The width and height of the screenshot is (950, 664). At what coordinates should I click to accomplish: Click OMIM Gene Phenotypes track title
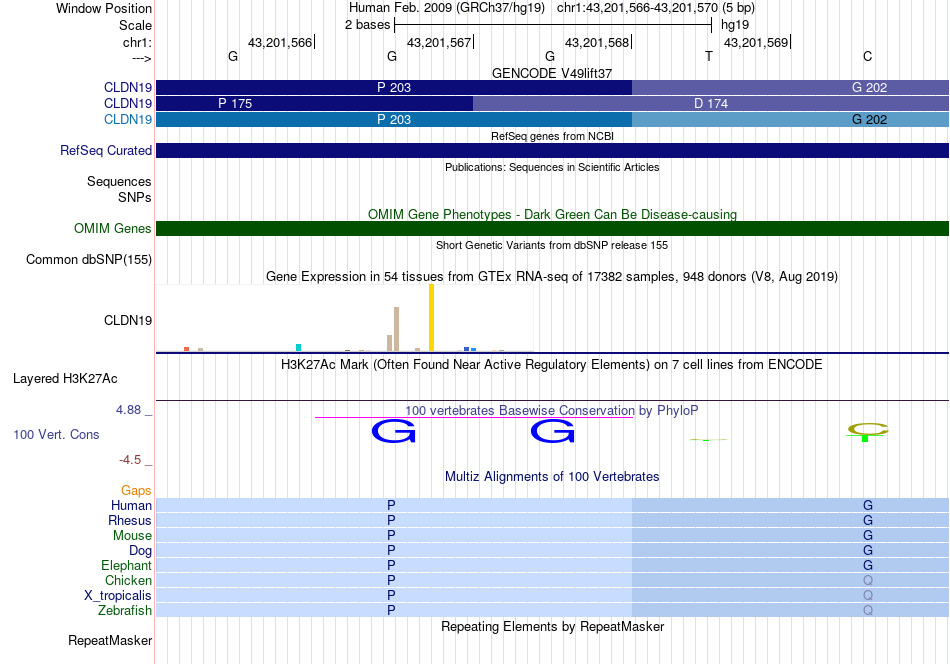point(553,214)
